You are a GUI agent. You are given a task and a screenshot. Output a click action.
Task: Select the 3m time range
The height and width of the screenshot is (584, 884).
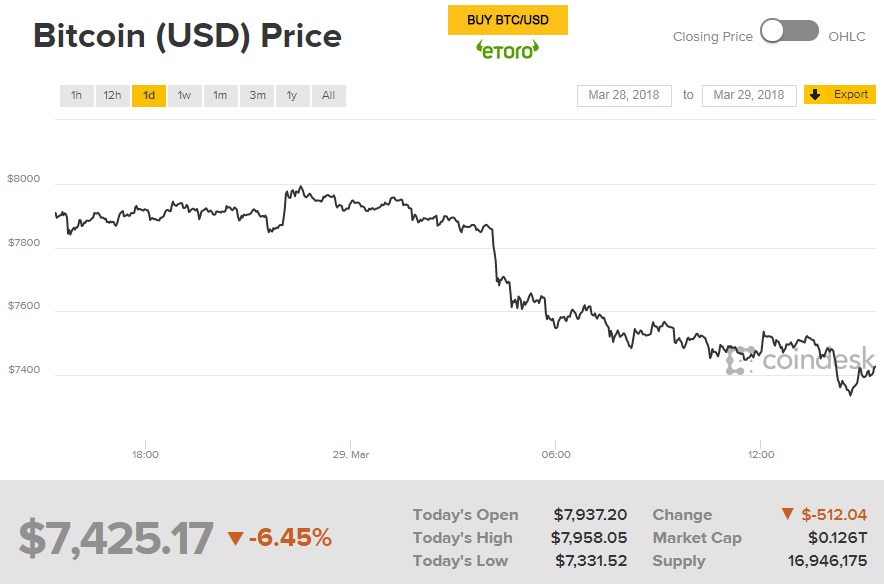click(x=257, y=95)
